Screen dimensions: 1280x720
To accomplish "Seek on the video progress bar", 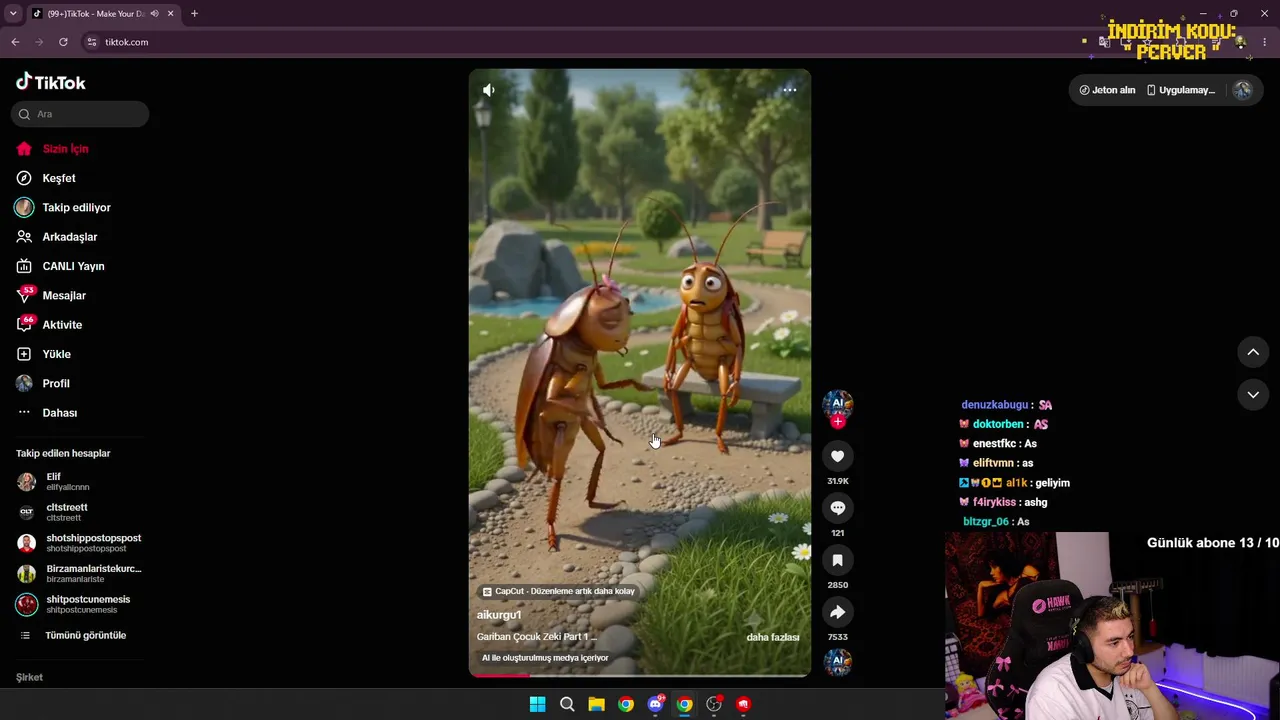I will coord(640,675).
